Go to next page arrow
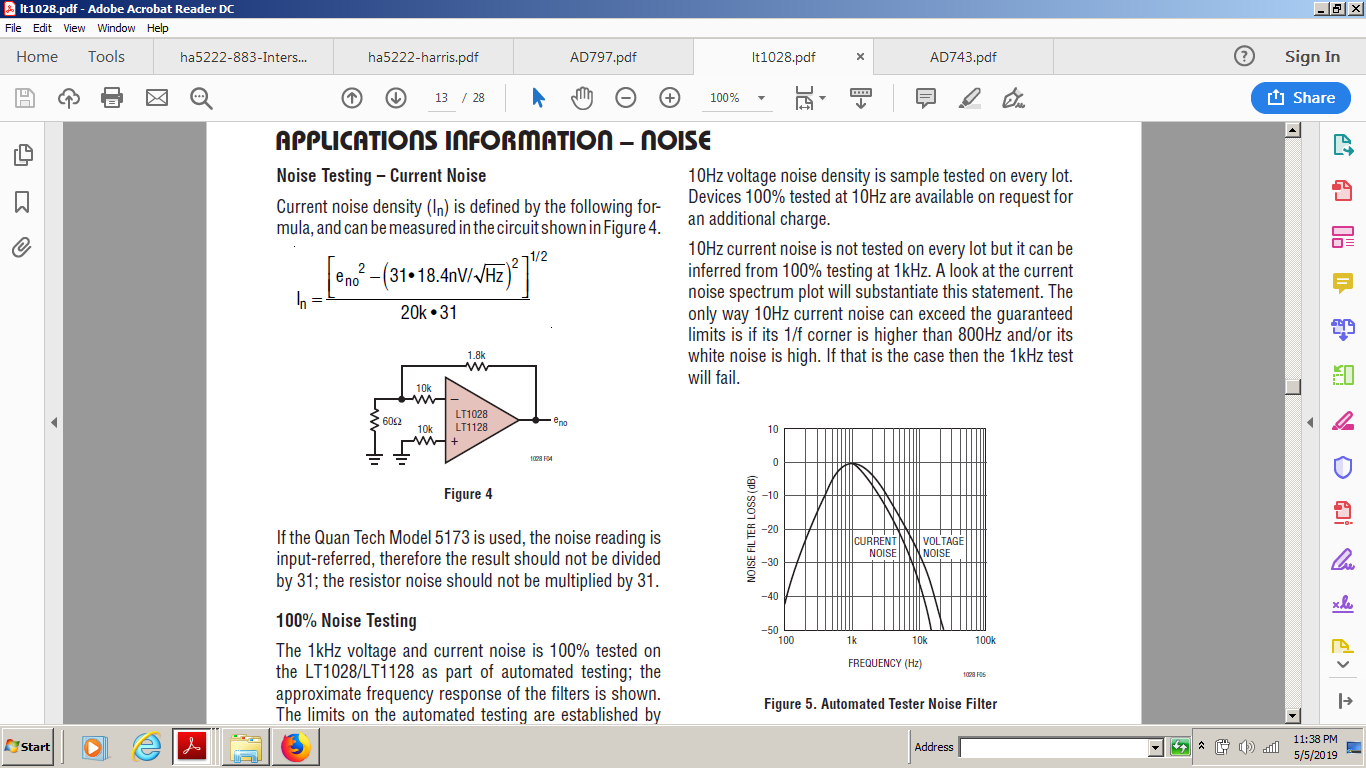 (x=396, y=98)
